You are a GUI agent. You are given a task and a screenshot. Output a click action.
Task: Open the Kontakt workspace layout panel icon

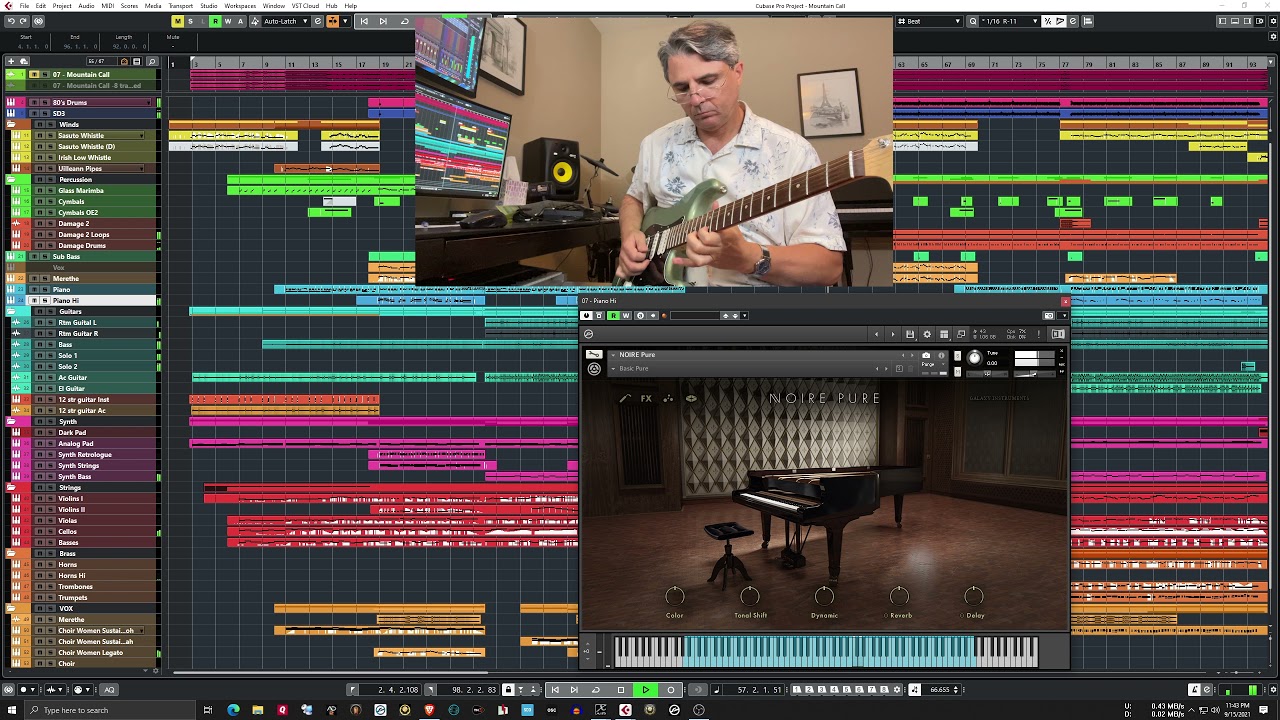(944, 334)
